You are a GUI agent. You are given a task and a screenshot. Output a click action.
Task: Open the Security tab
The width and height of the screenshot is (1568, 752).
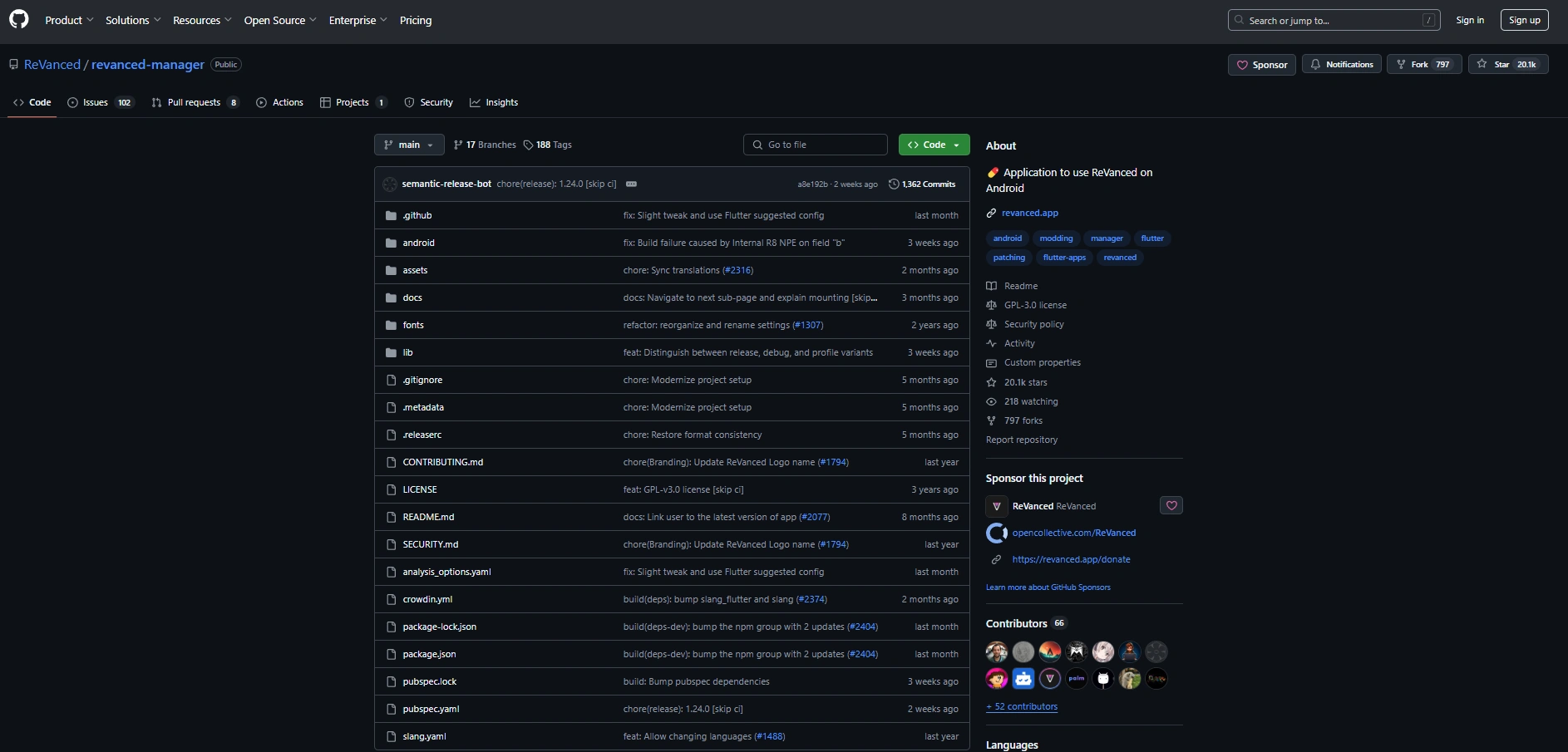(x=428, y=102)
